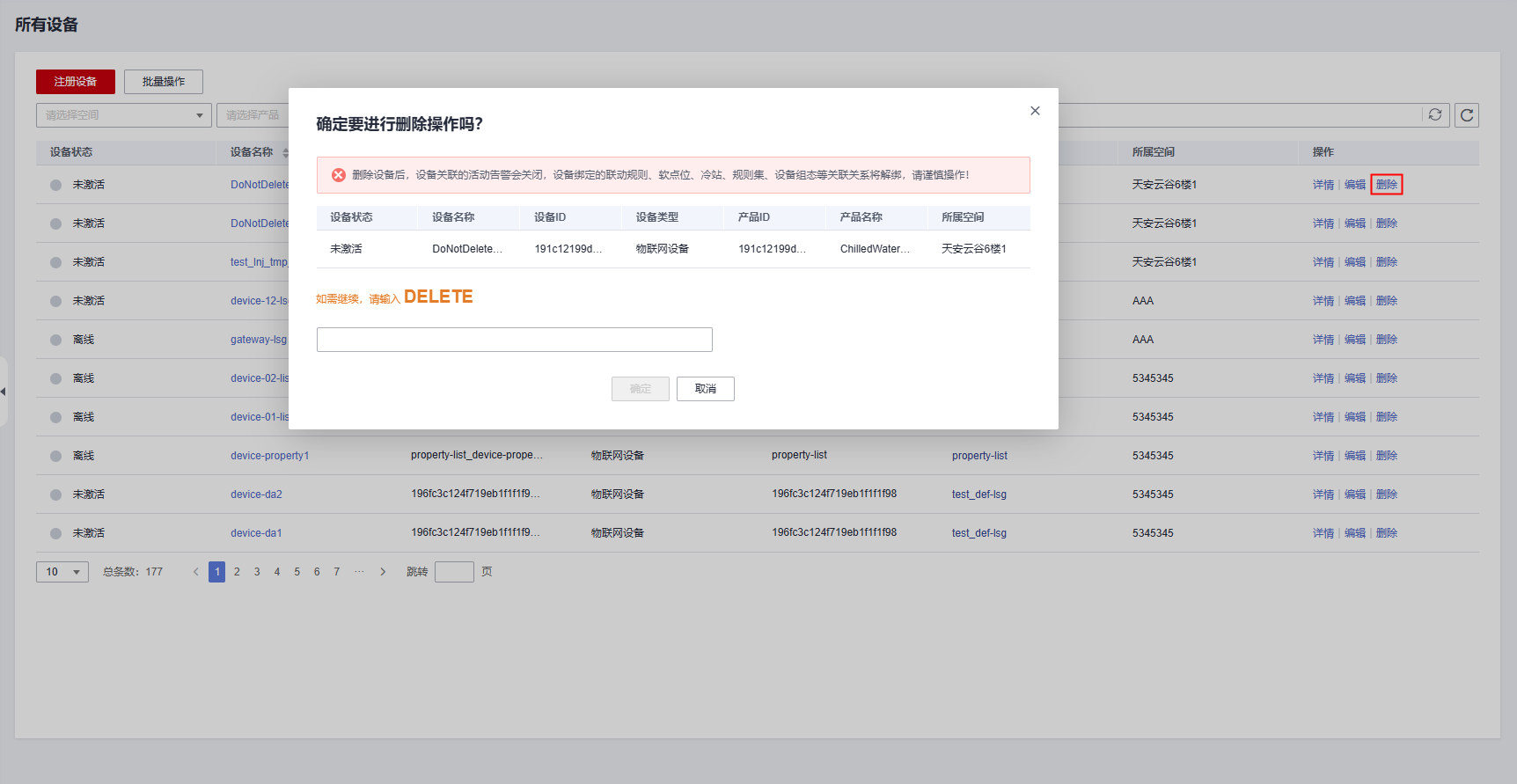This screenshot has height=784, width=1517.
Task: Expand the left side panel handle
Action: coord(4,392)
